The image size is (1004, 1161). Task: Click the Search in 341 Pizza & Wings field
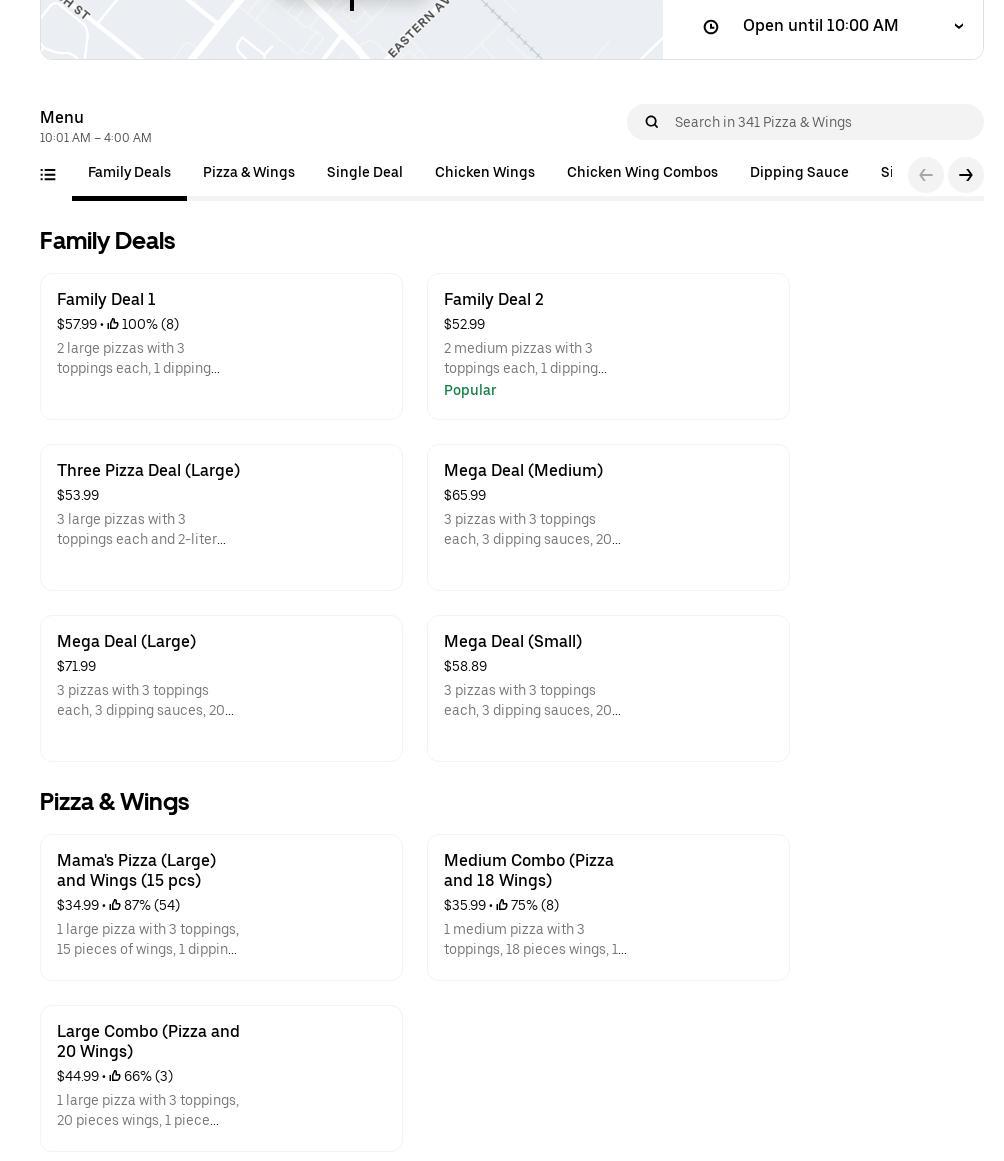coord(820,122)
